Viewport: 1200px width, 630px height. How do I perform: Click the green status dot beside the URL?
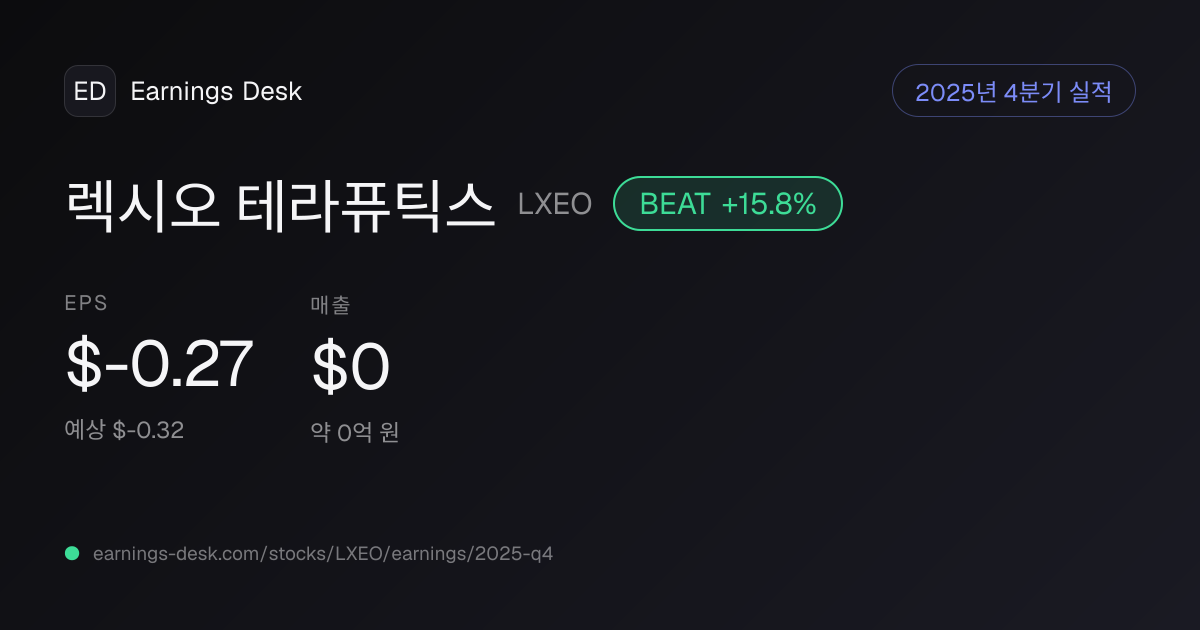click(72, 553)
